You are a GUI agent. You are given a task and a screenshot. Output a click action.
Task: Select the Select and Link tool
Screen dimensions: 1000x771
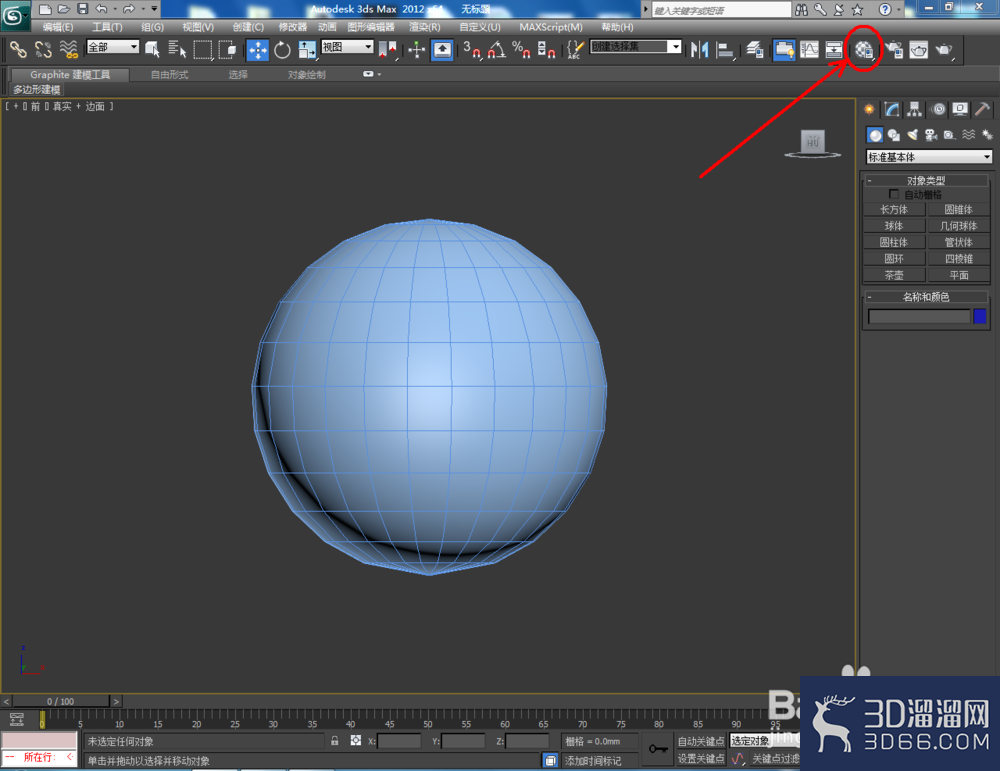pyautogui.click(x=18, y=50)
